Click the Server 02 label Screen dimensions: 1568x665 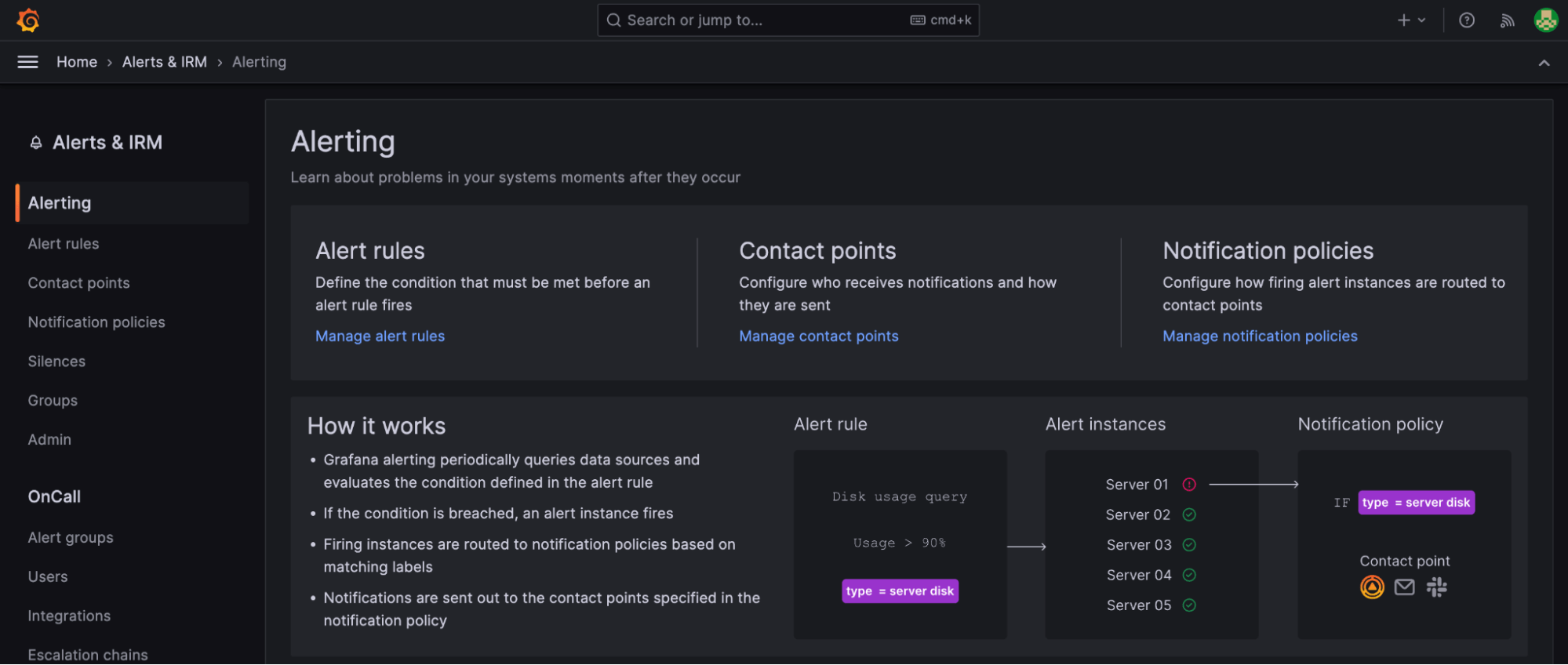pos(1138,515)
